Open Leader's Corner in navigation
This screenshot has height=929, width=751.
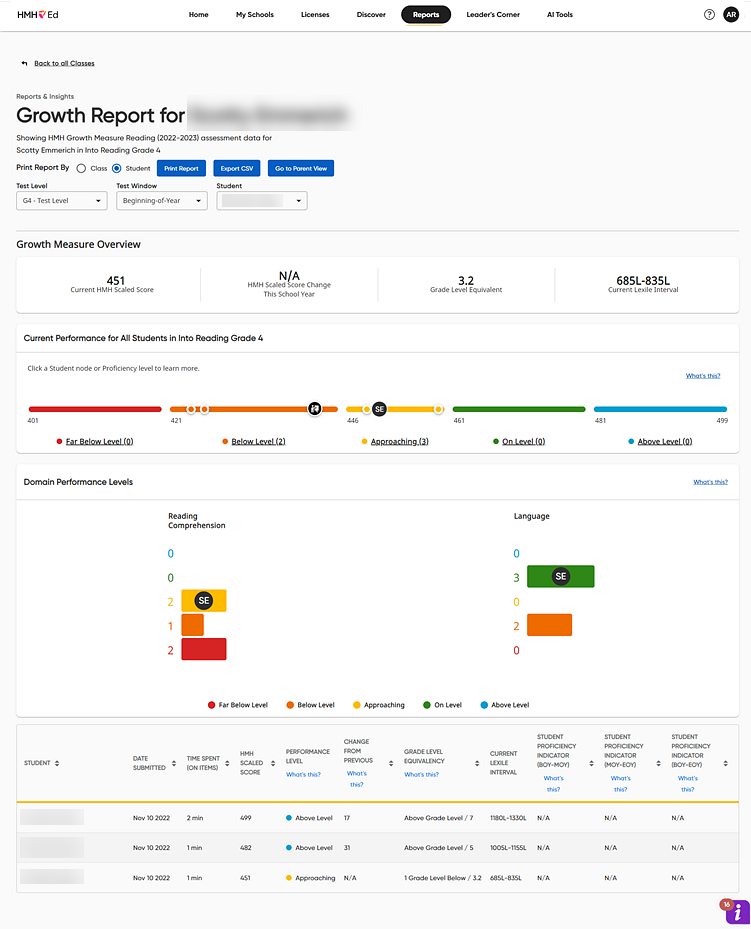click(x=493, y=15)
